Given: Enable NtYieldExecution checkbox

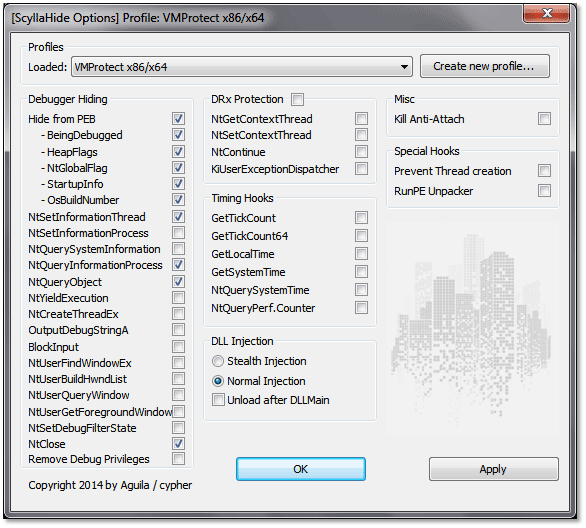Looking at the screenshot, I should (x=178, y=298).
